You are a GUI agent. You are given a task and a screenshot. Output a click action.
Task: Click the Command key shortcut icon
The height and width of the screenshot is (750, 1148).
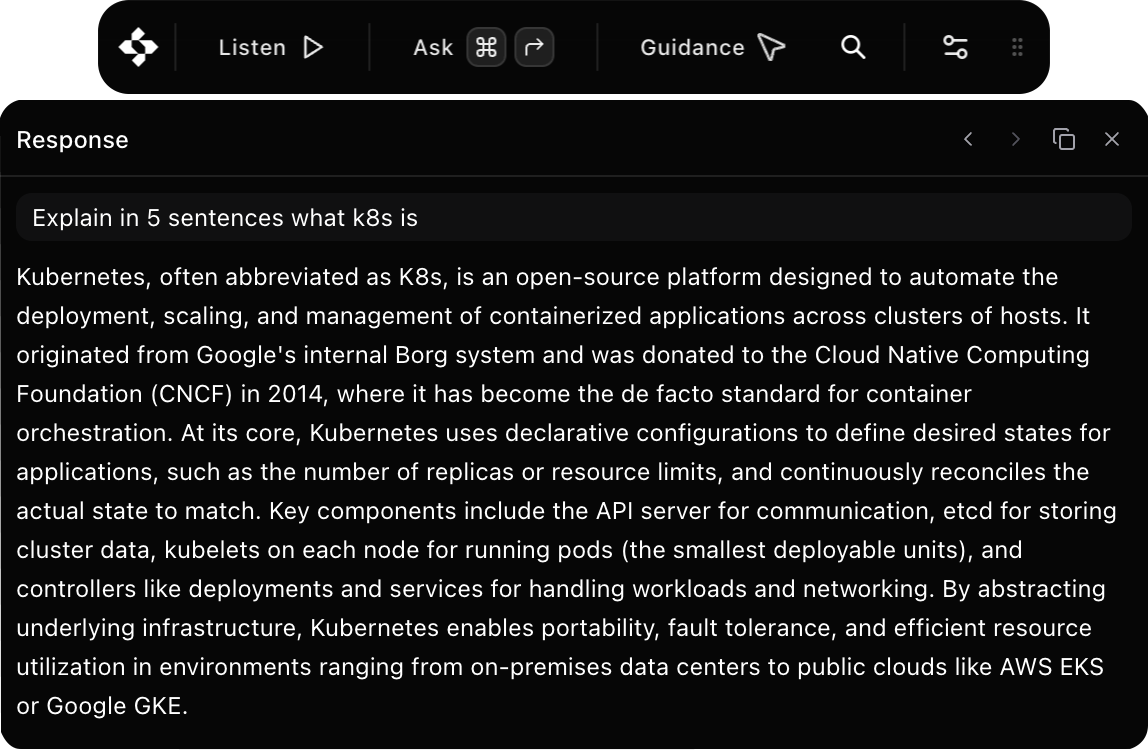tap(486, 47)
